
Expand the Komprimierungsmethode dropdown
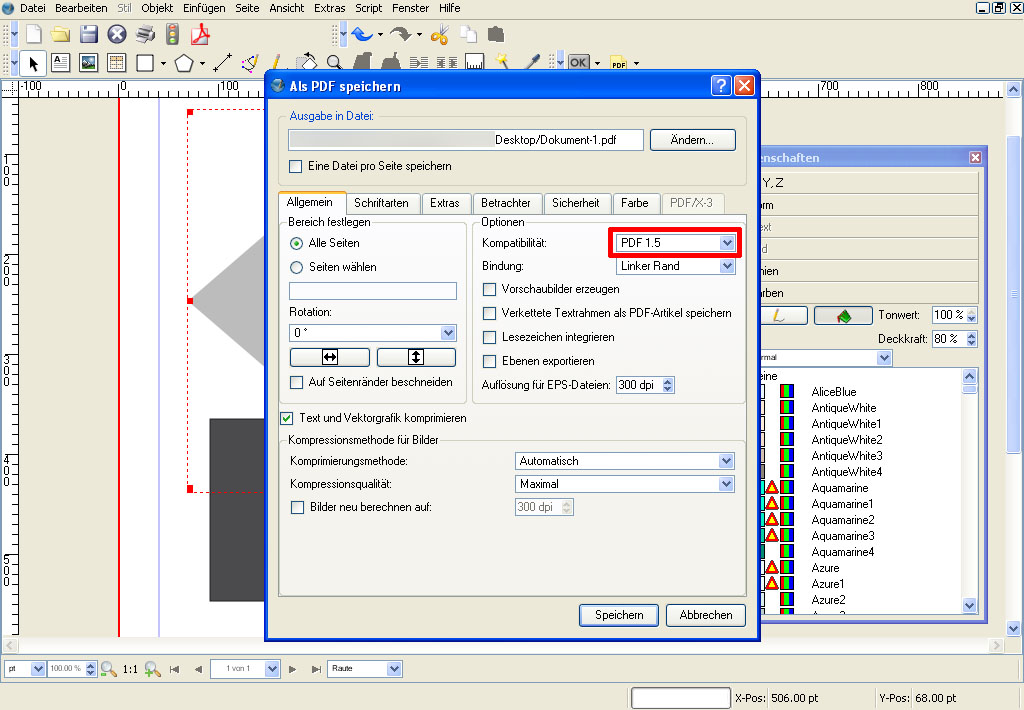tap(727, 460)
